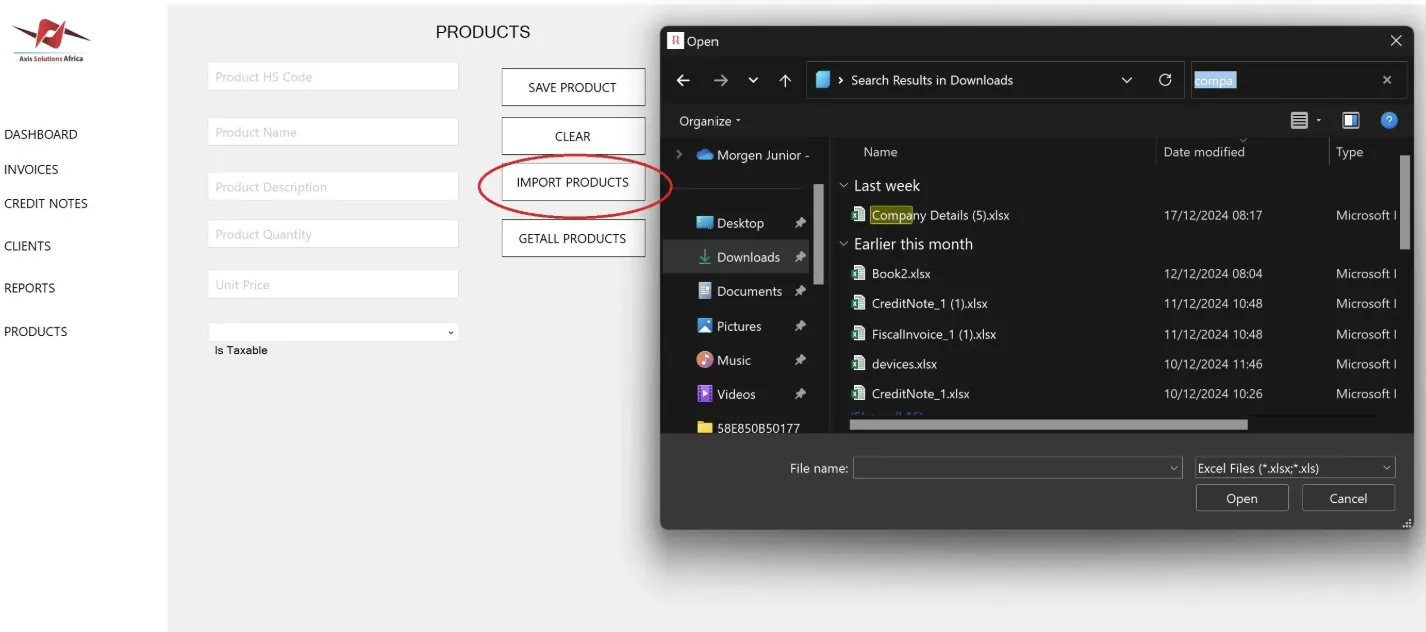Click the Open button
Screen dimensions: 1426x632
pyautogui.click(x=1242, y=498)
